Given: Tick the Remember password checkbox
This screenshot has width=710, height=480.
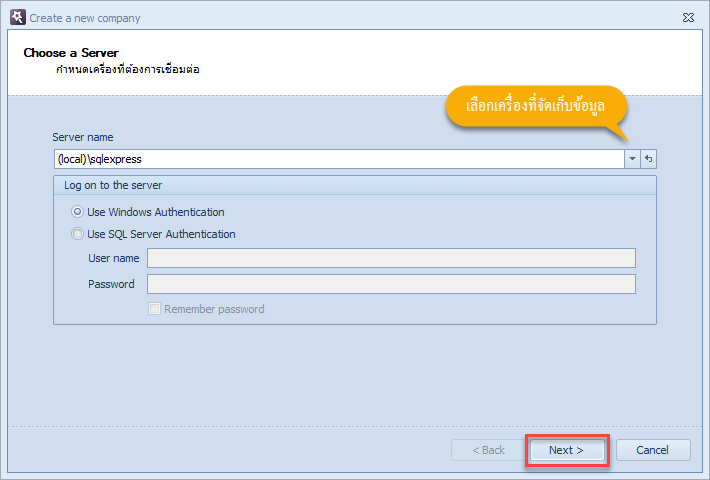Looking at the screenshot, I should 154,309.
